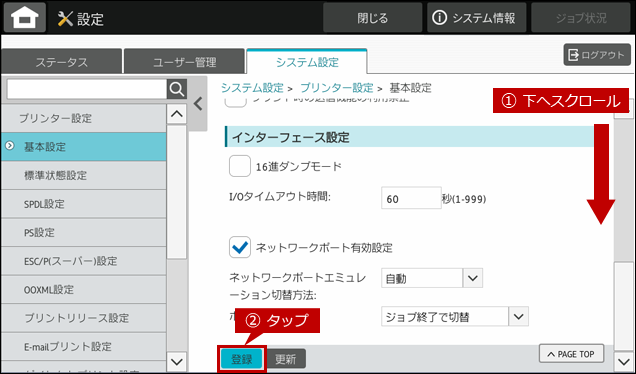Open システム情報 info button
636x374 pixels.
point(476,18)
